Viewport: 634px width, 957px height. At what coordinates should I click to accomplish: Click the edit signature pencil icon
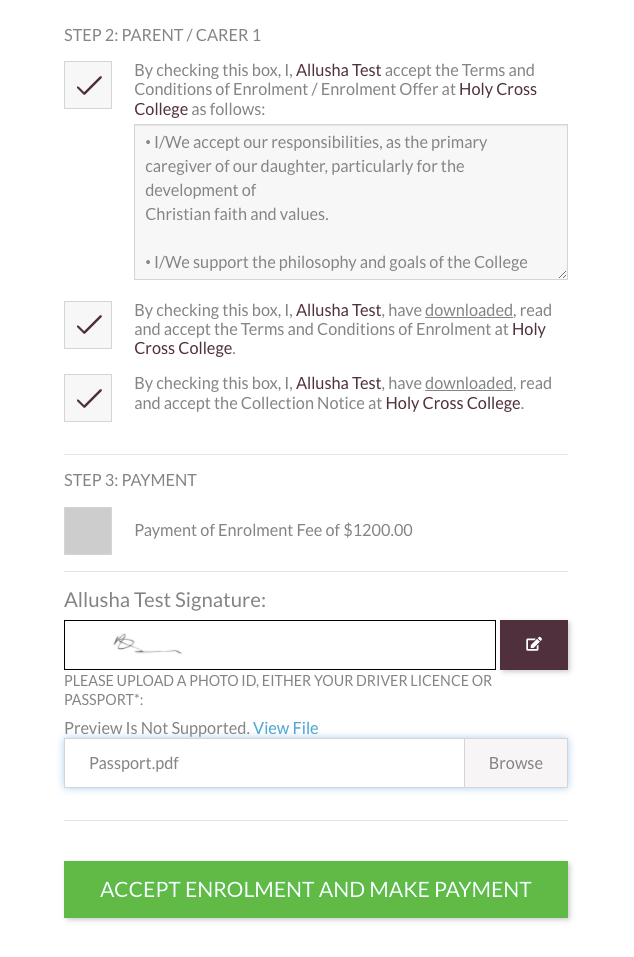tap(534, 645)
